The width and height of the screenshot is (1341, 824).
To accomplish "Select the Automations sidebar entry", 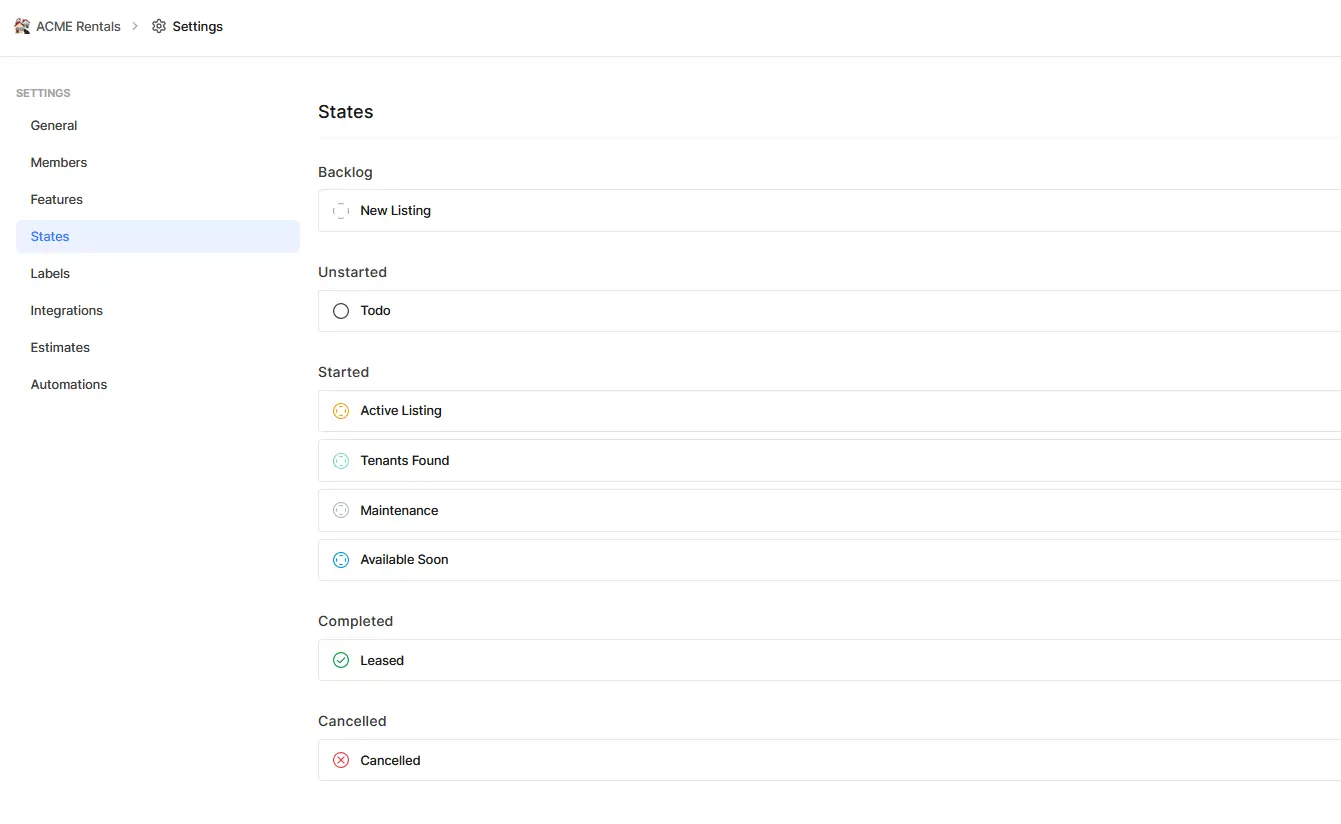I will coord(68,384).
